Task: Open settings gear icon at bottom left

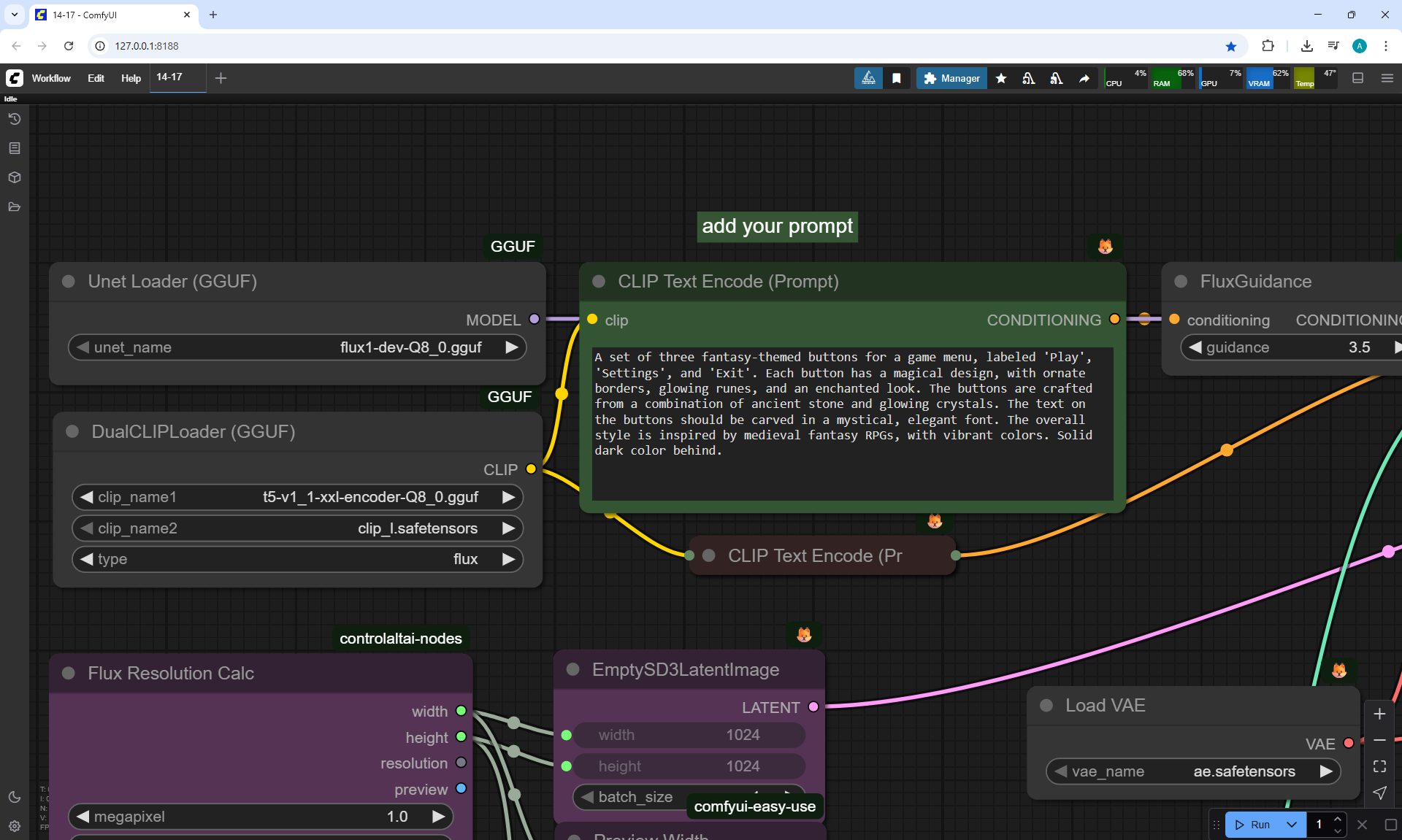Action: 15,826
